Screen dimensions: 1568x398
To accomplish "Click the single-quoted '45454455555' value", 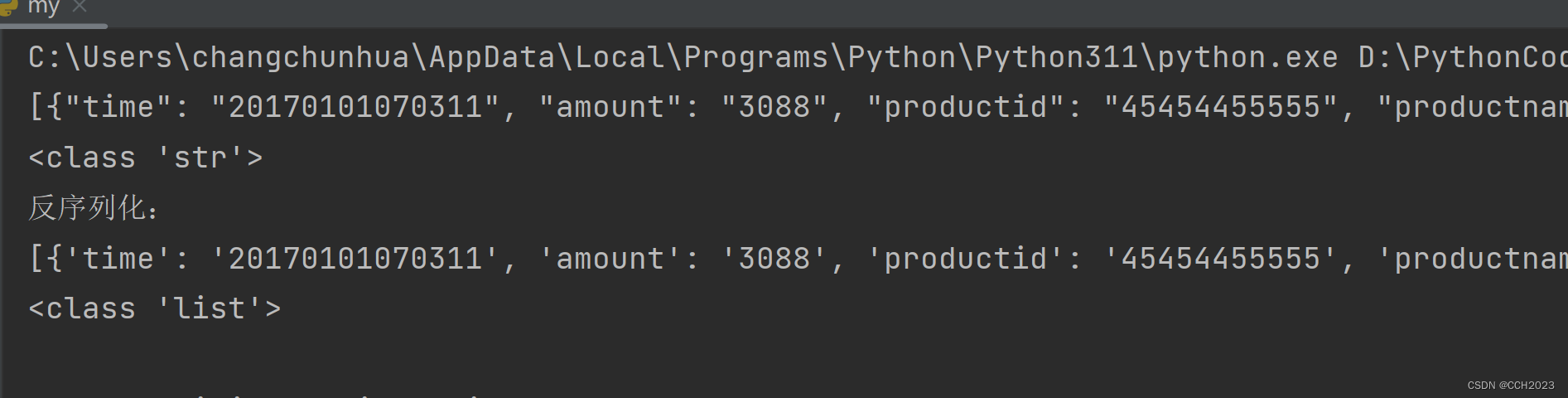I will coord(1221,259).
